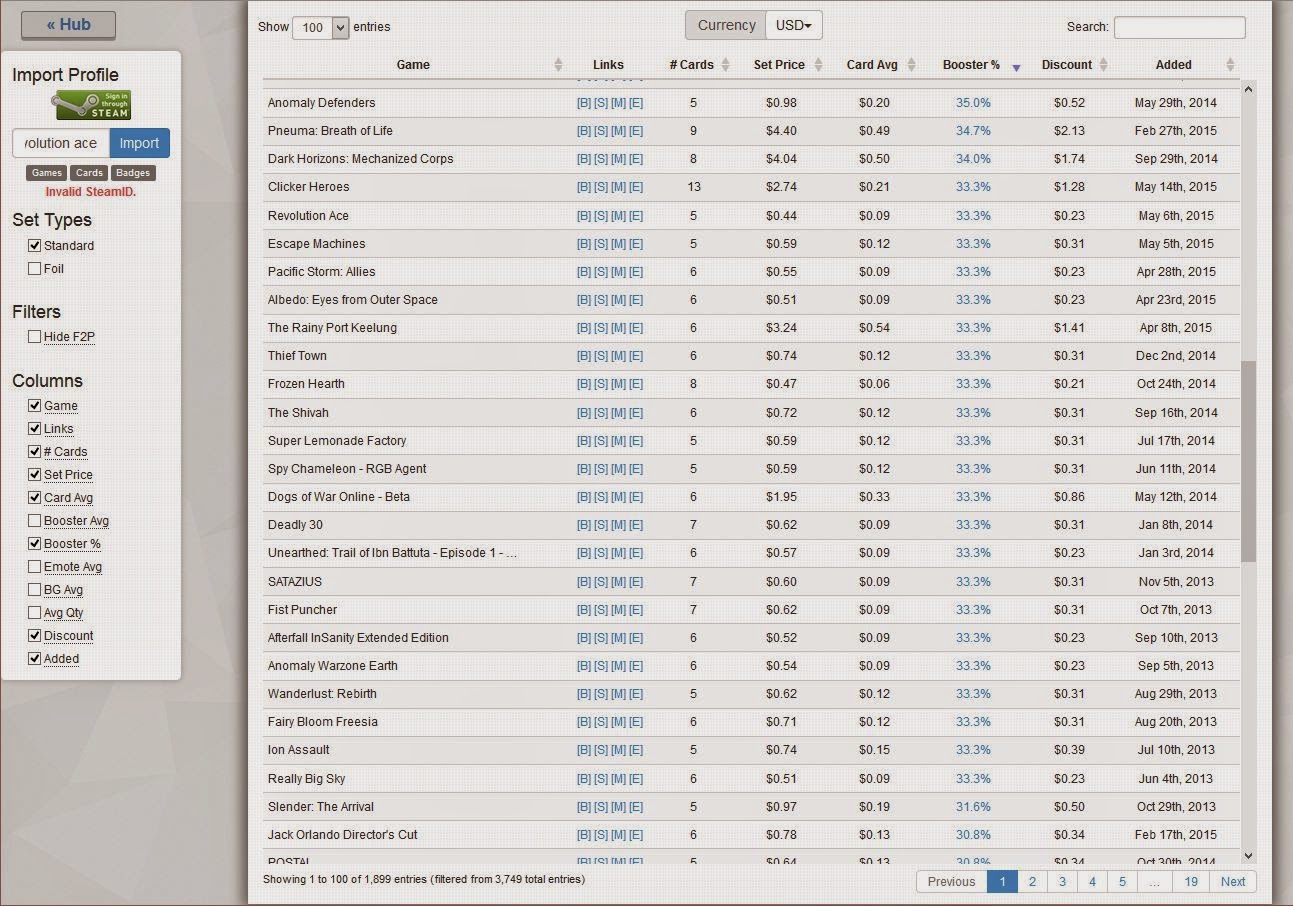Select The Rainy Port Keelung row name
Image resolution: width=1293 pixels, height=906 pixels.
click(332, 328)
